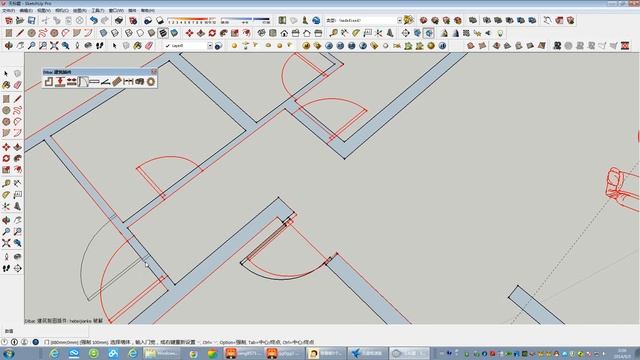Open the 文件 (File) menu

(x=9, y=11)
